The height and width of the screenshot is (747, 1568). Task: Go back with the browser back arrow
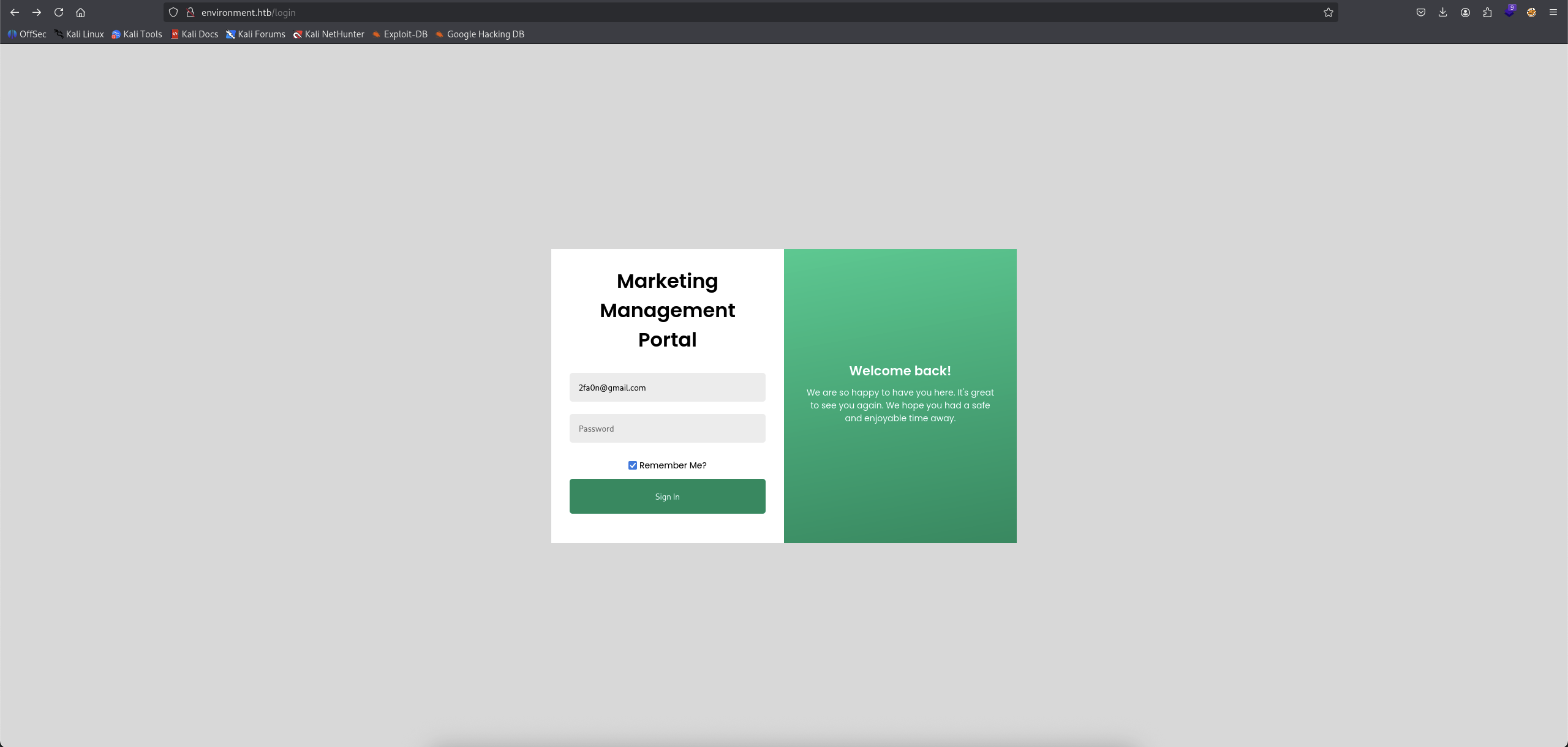[x=15, y=12]
